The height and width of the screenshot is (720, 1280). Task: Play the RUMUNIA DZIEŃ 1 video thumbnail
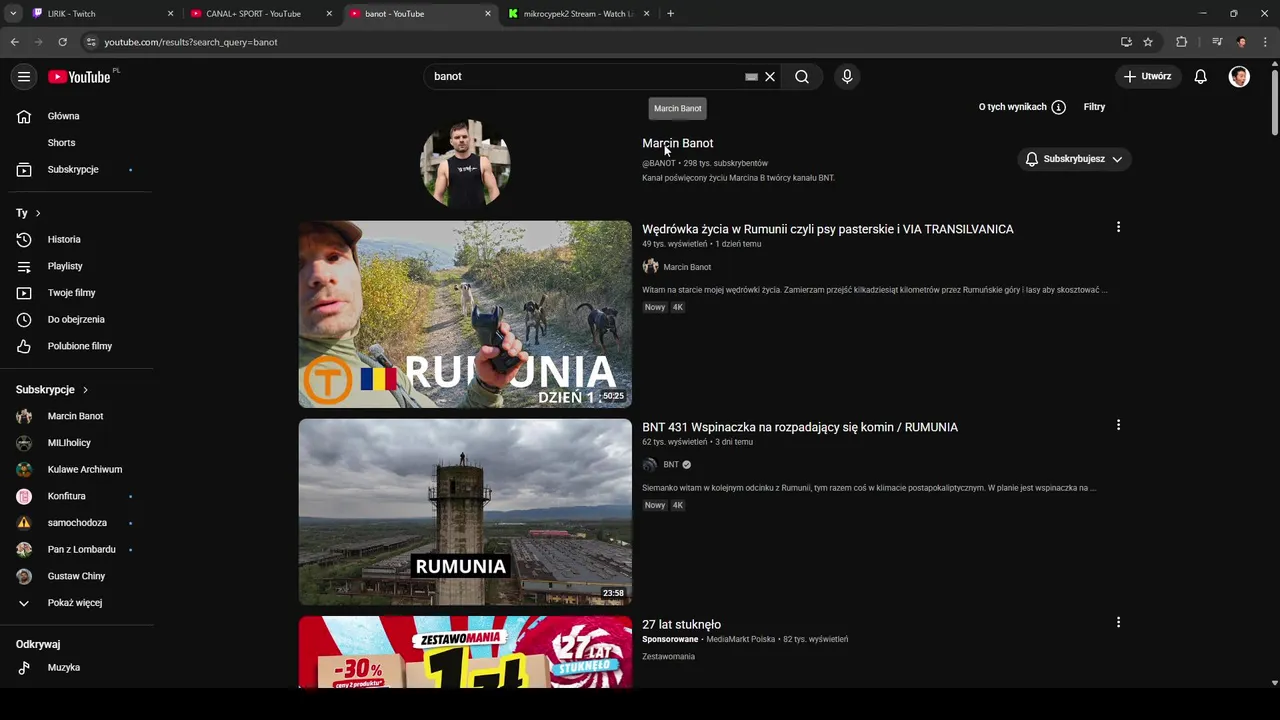click(x=465, y=314)
